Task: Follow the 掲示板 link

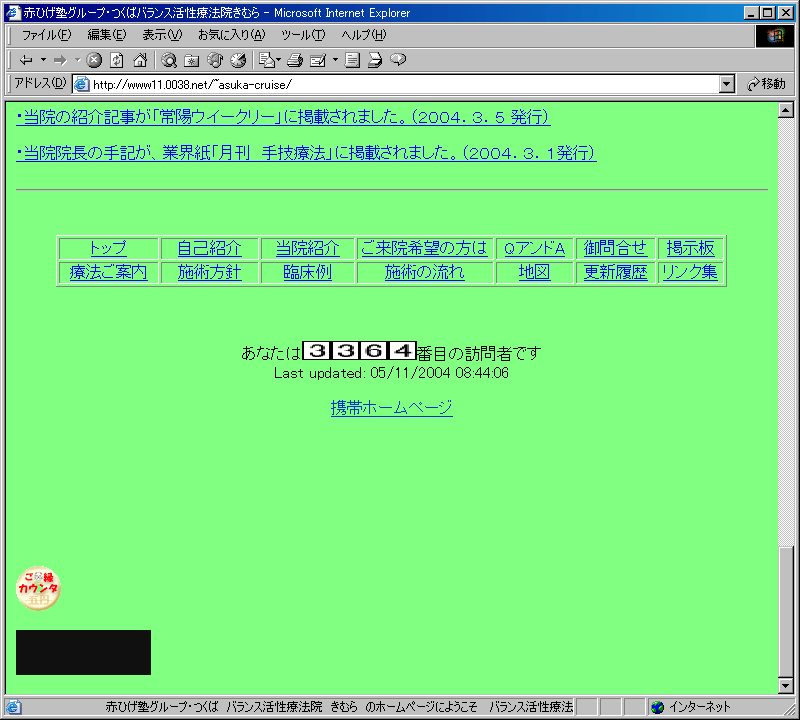Action: click(690, 249)
